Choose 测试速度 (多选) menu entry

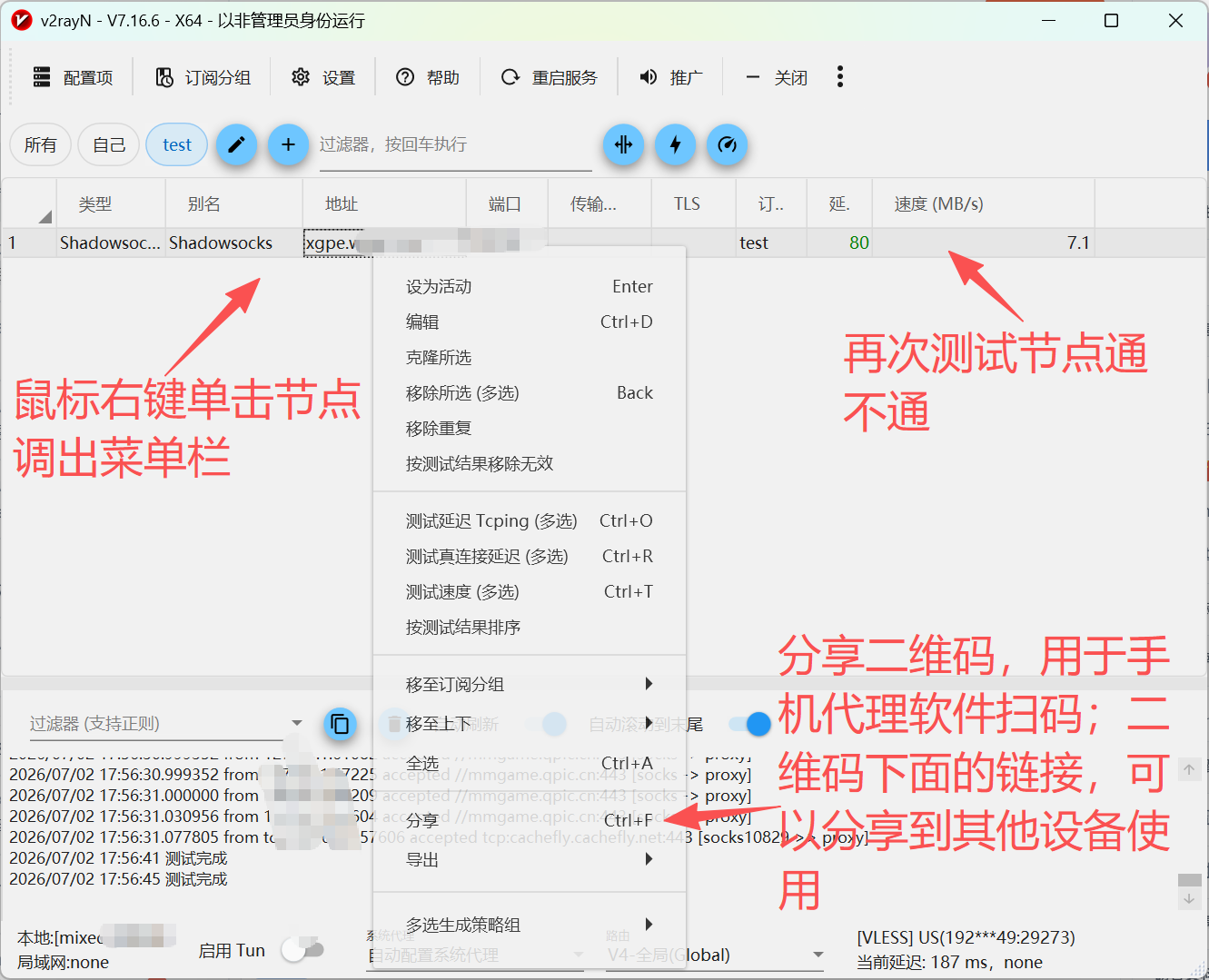point(529,591)
